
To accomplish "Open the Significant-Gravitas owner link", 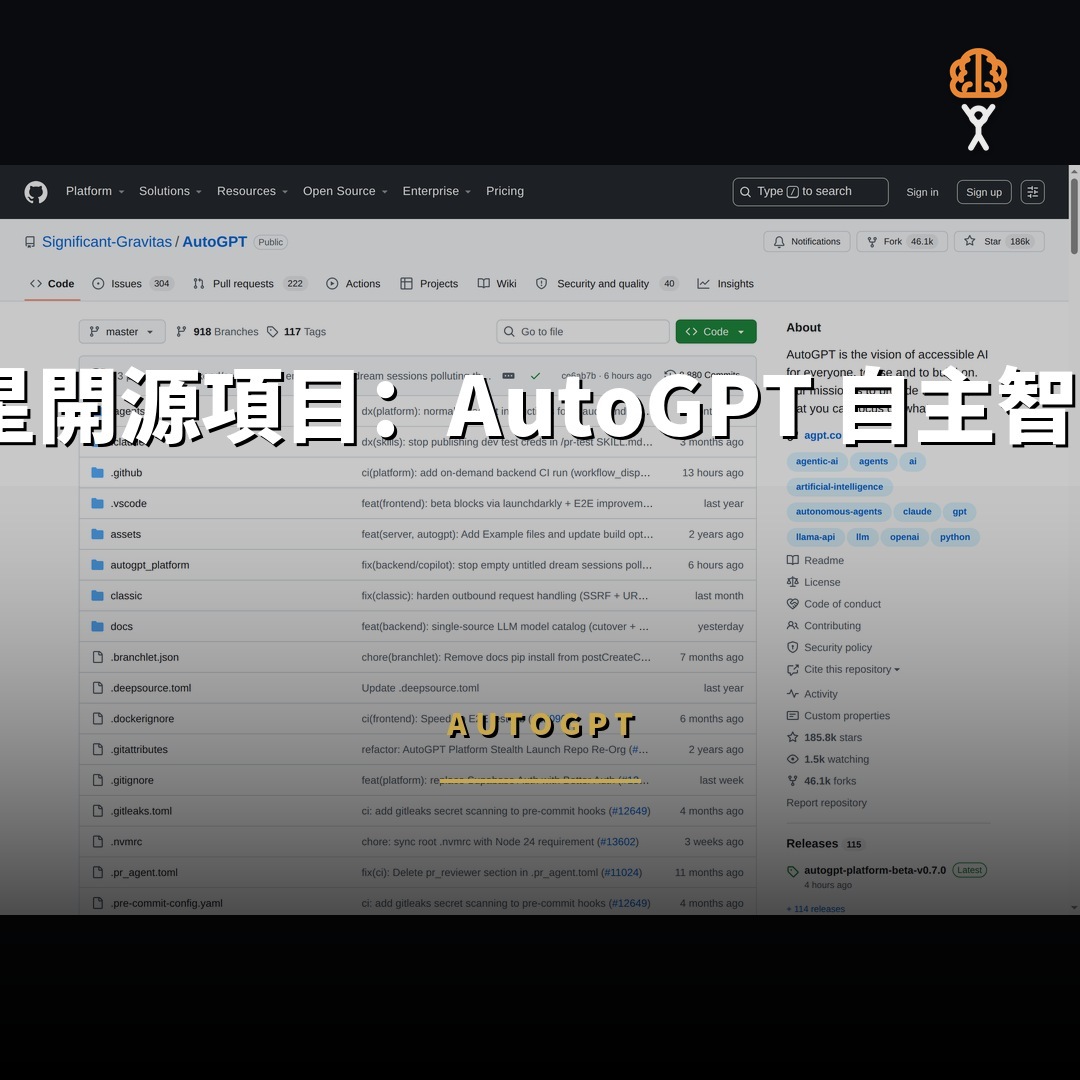I will pyautogui.click(x=107, y=242).
